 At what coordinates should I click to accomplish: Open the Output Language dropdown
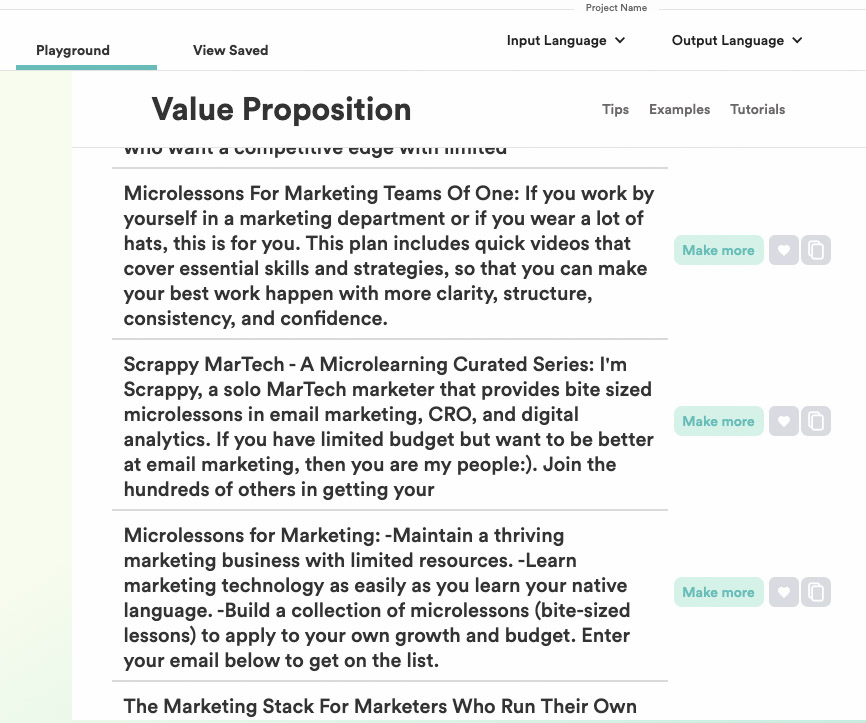(737, 41)
